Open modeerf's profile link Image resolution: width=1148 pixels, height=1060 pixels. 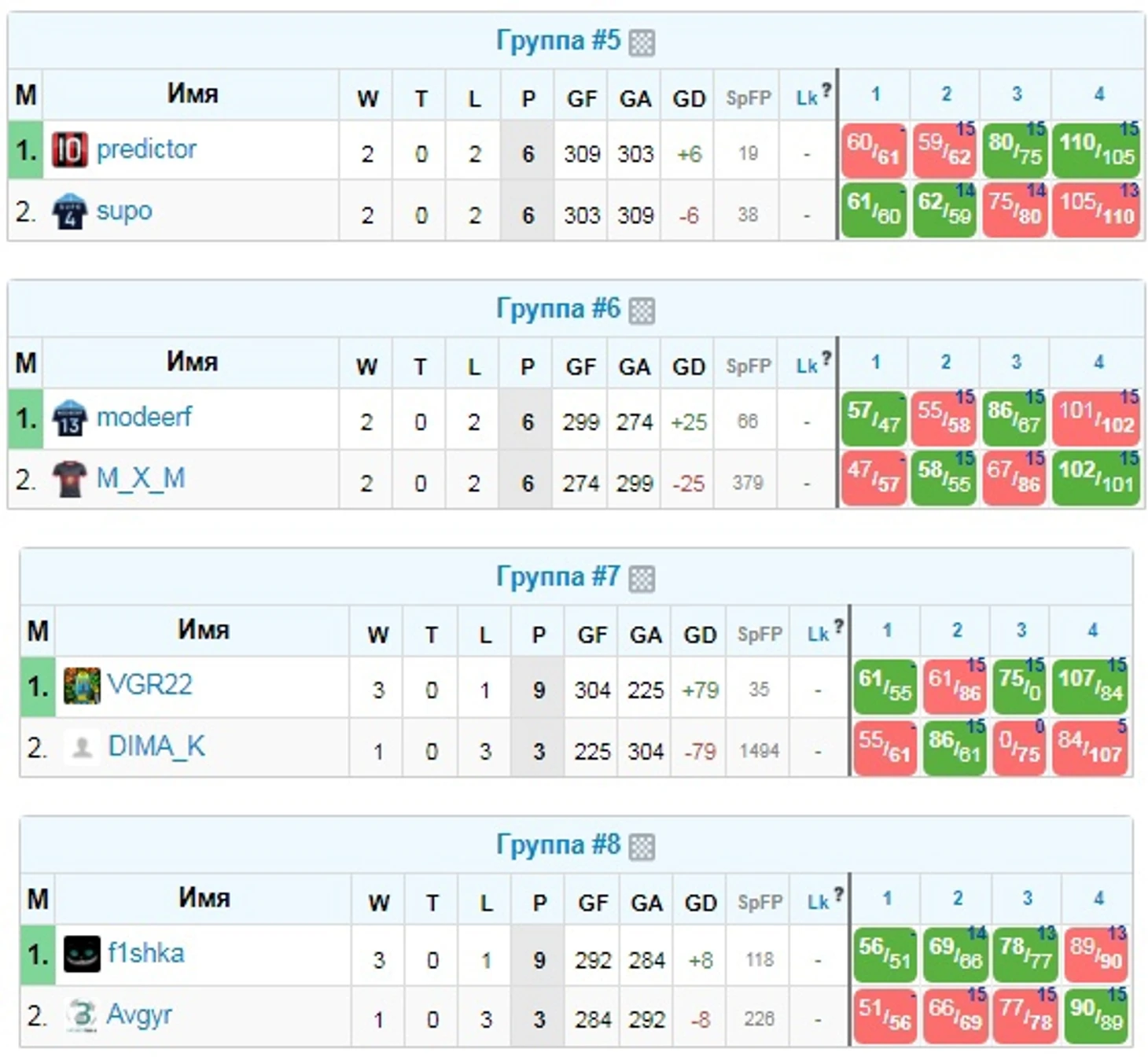click(x=144, y=417)
